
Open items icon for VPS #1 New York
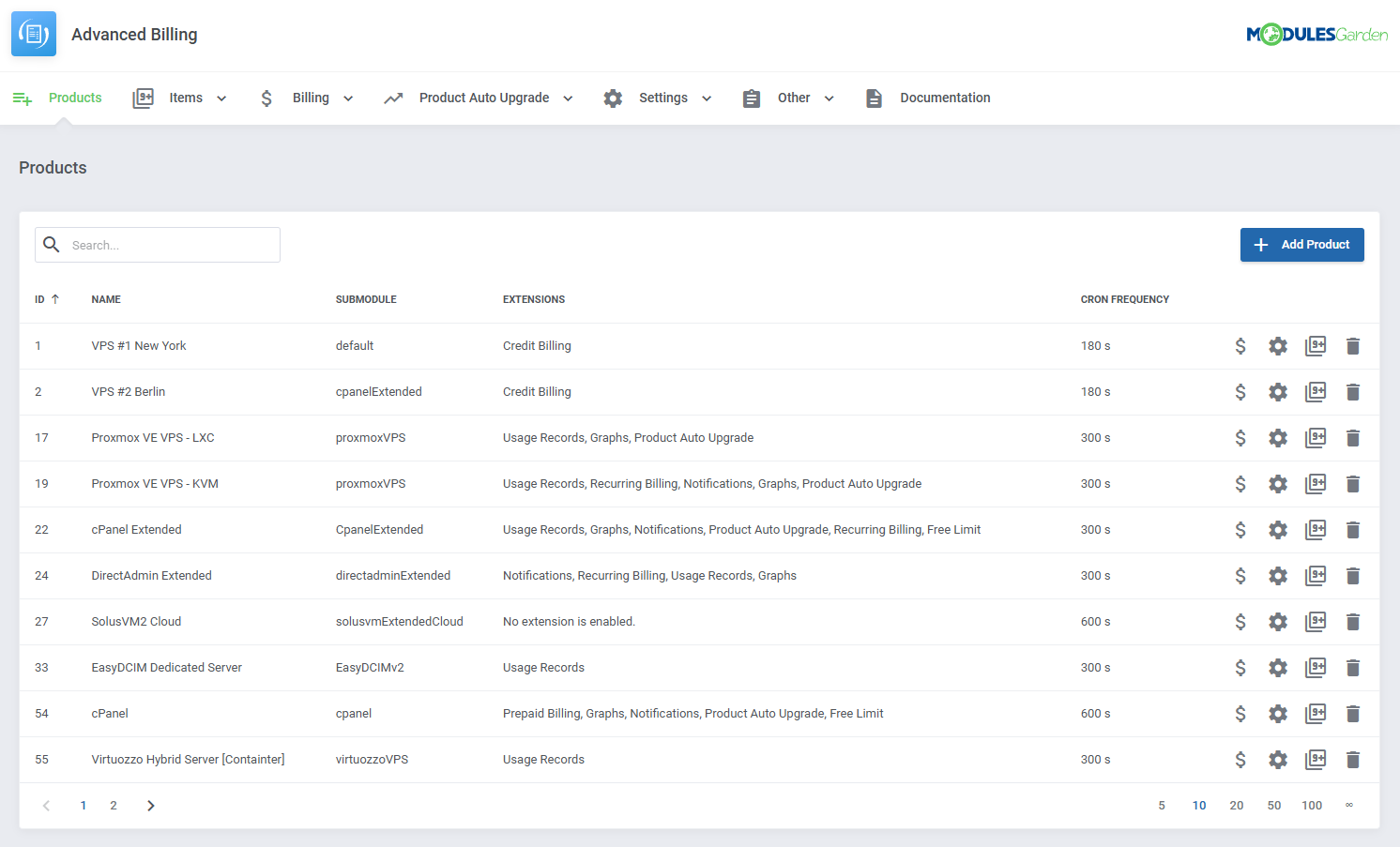click(1316, 346)
